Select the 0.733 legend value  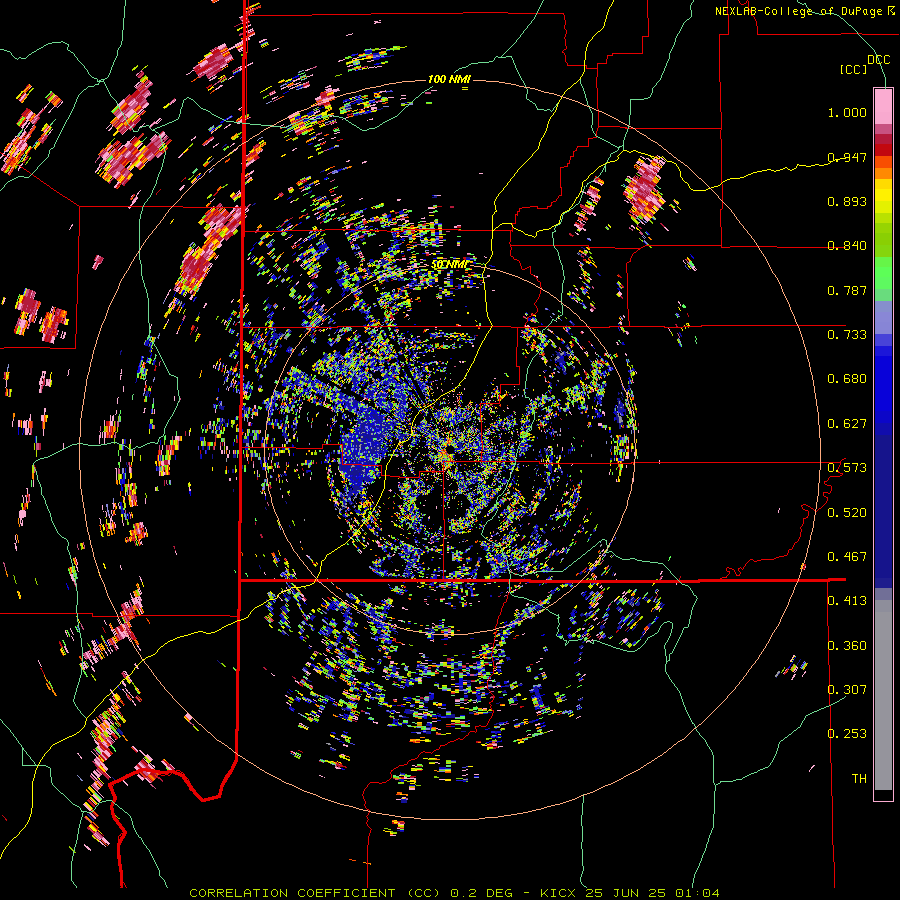click(x=847, y=335)
